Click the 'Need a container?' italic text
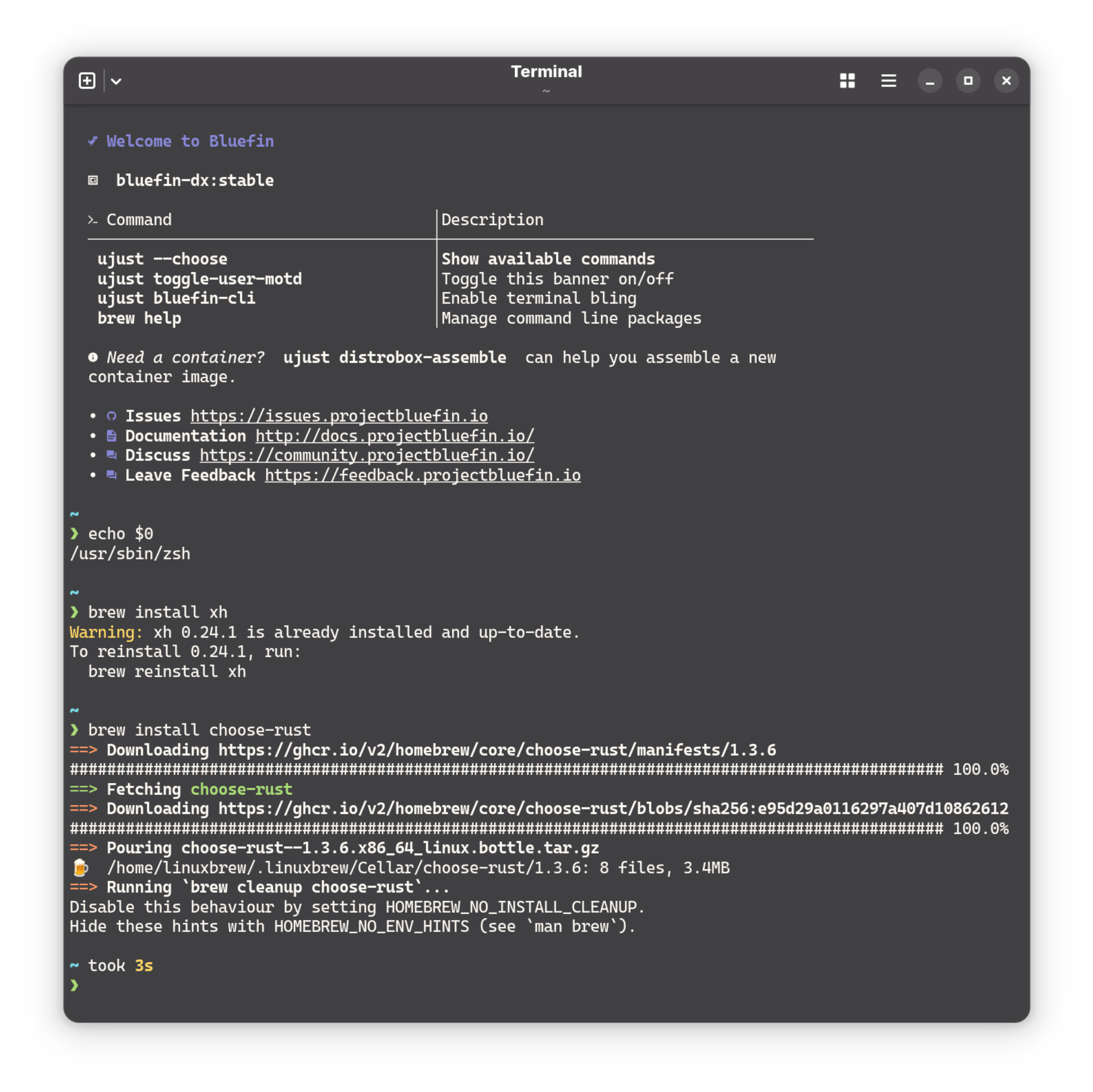Viewport: 1093px width, 1092px height. tap(185, 357)
